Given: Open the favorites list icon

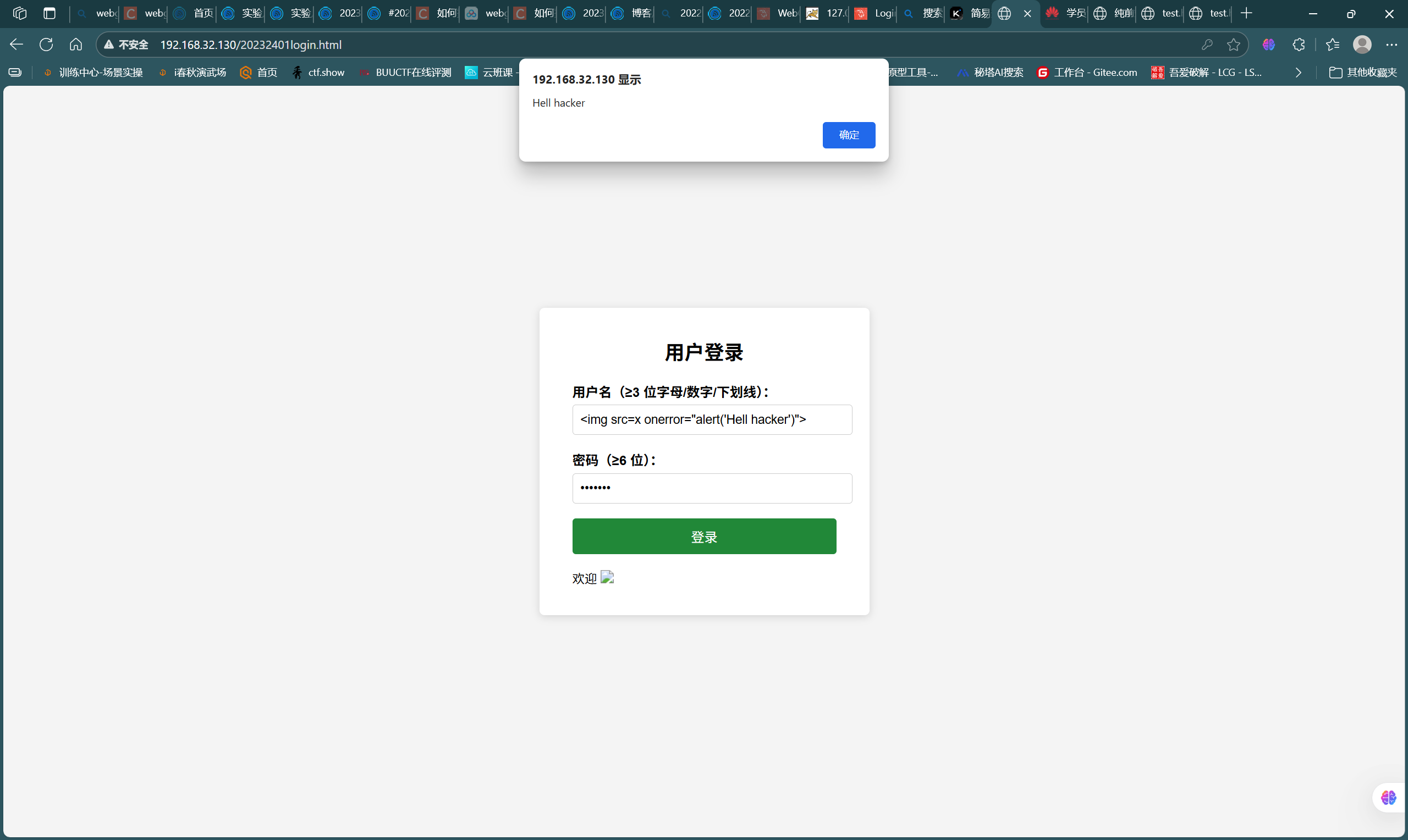Looking at the screenshot, I should pos(1333,45).
